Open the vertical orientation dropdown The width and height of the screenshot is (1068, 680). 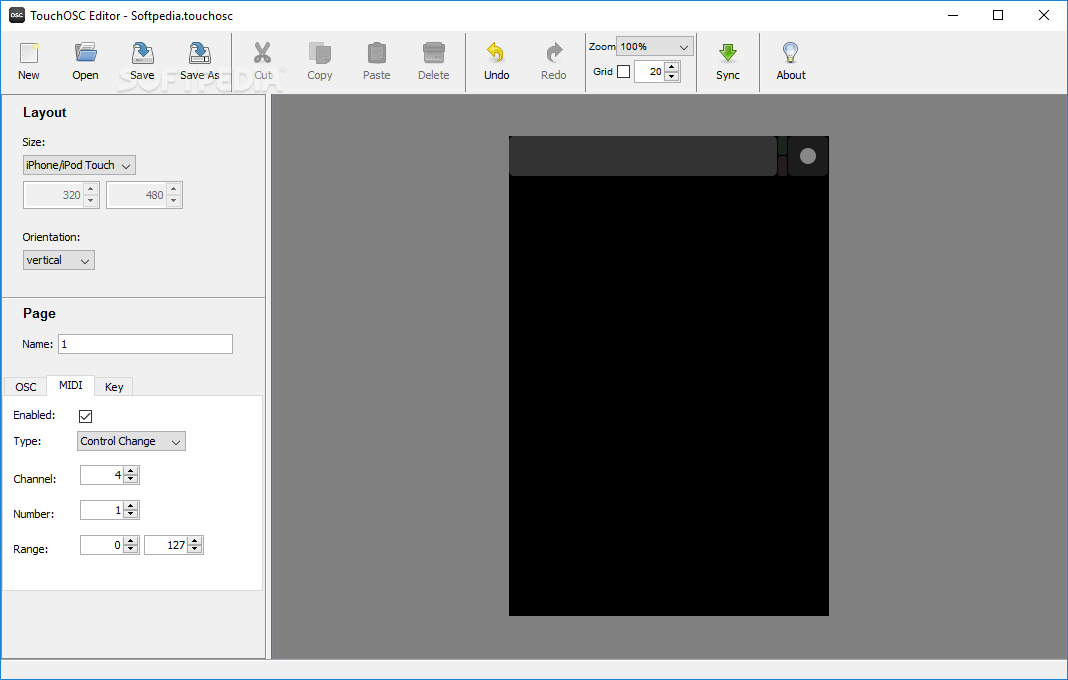59,260
